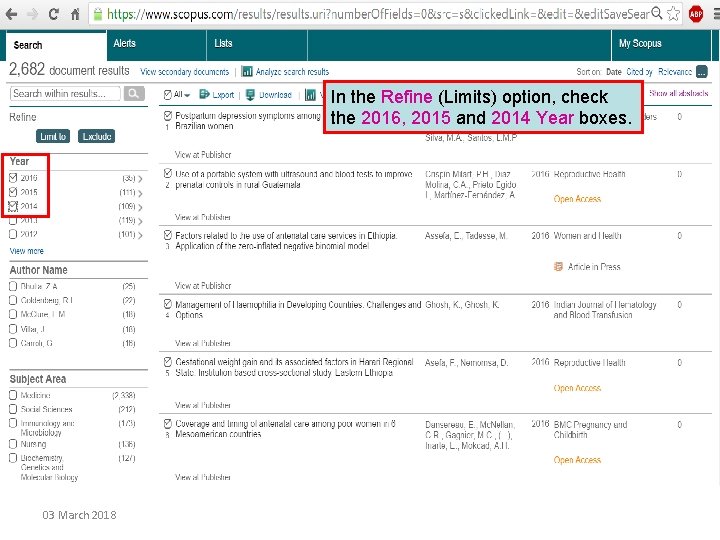Screen dimensions: 720x540
Task: Click the browser back arrow
Action: [x=11, y=14]
